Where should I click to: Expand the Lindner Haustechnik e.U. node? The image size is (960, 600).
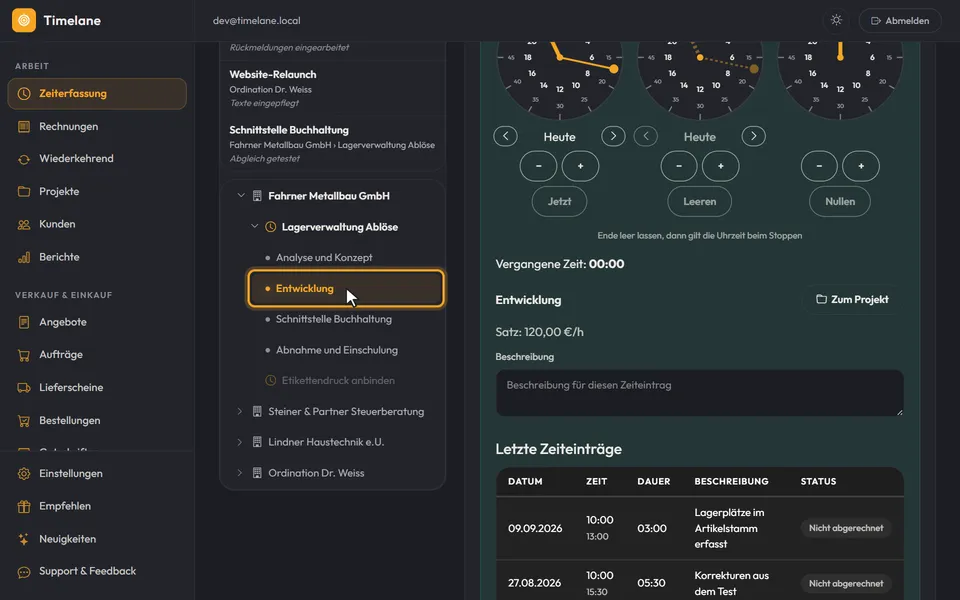click(240, 442)
